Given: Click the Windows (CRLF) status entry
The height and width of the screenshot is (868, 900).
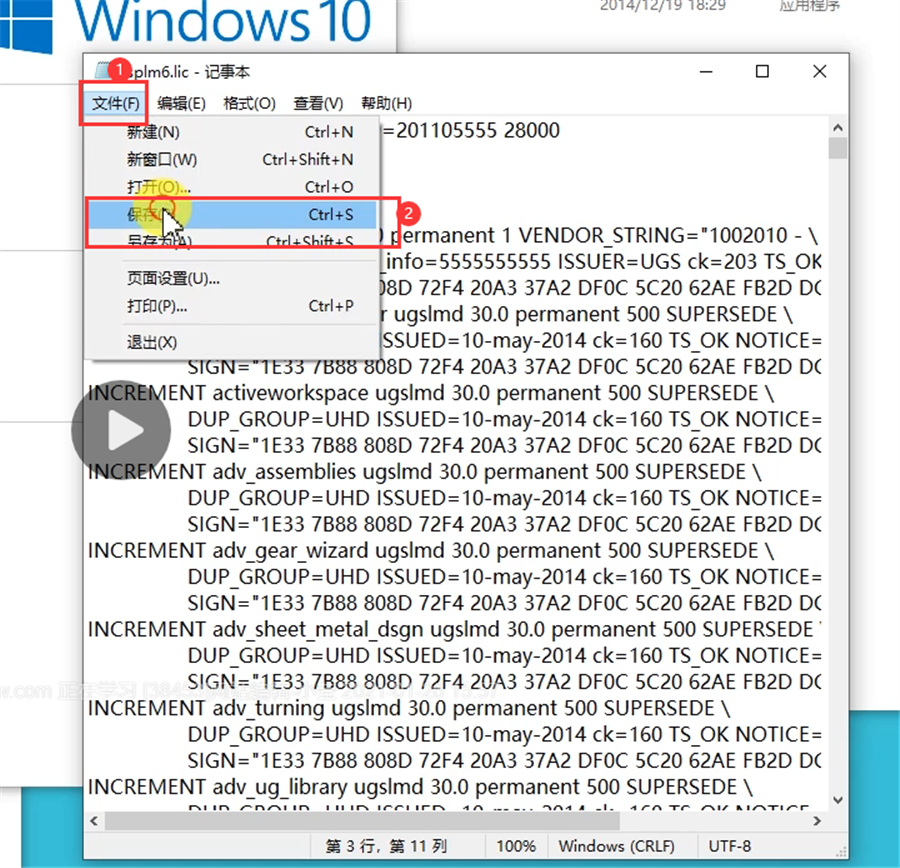Looking at the screenshot, I should coord(616,846).
